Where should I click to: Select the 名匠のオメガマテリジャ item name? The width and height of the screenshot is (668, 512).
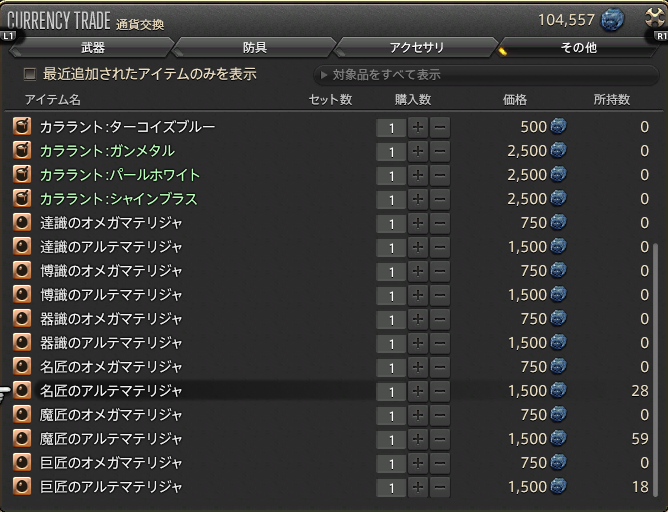[x=111, y=367]
